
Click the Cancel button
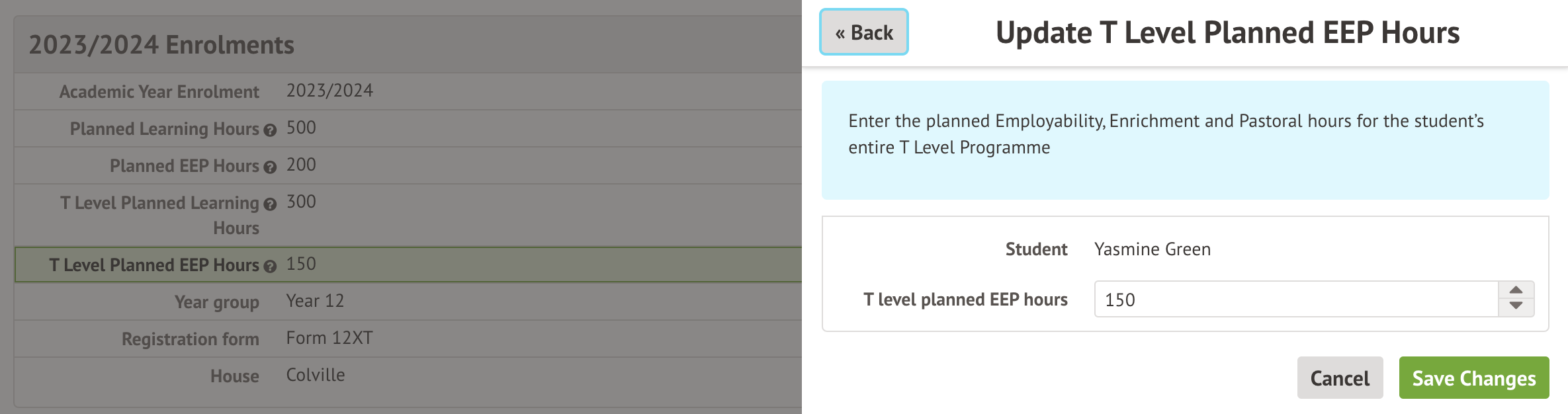click(x=1340, y=378)
